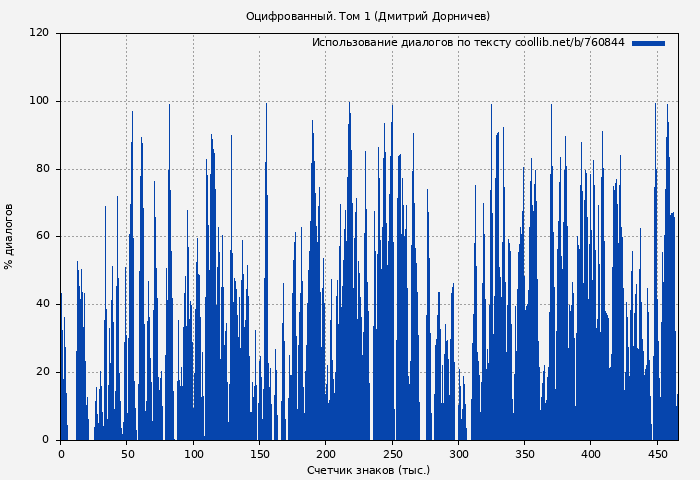Click the blue legend color swatch

coord(648,43)
